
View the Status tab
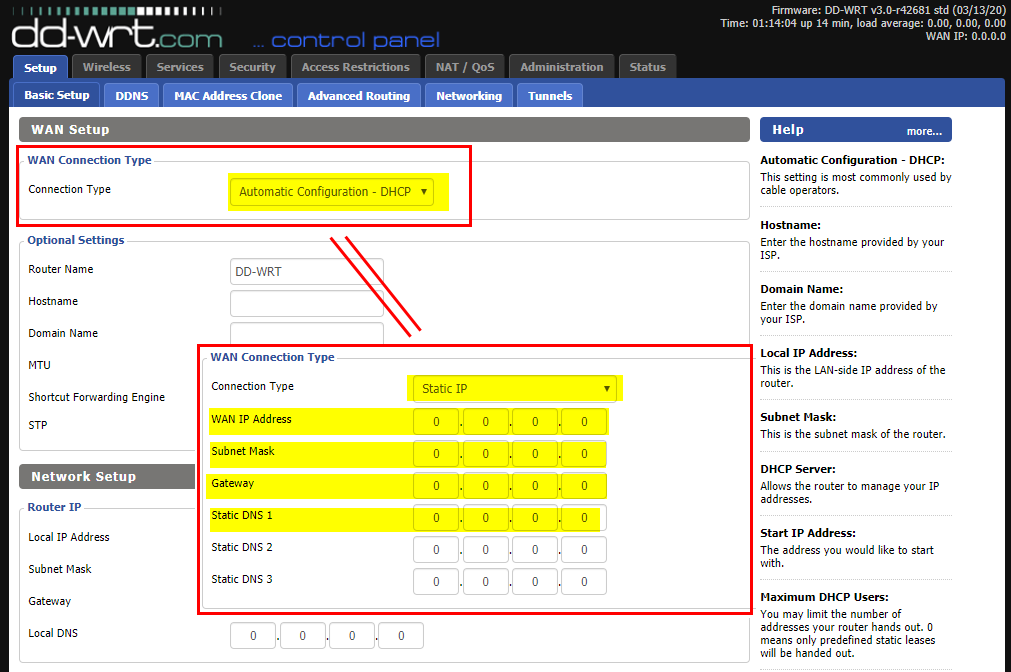click(647, 66)
